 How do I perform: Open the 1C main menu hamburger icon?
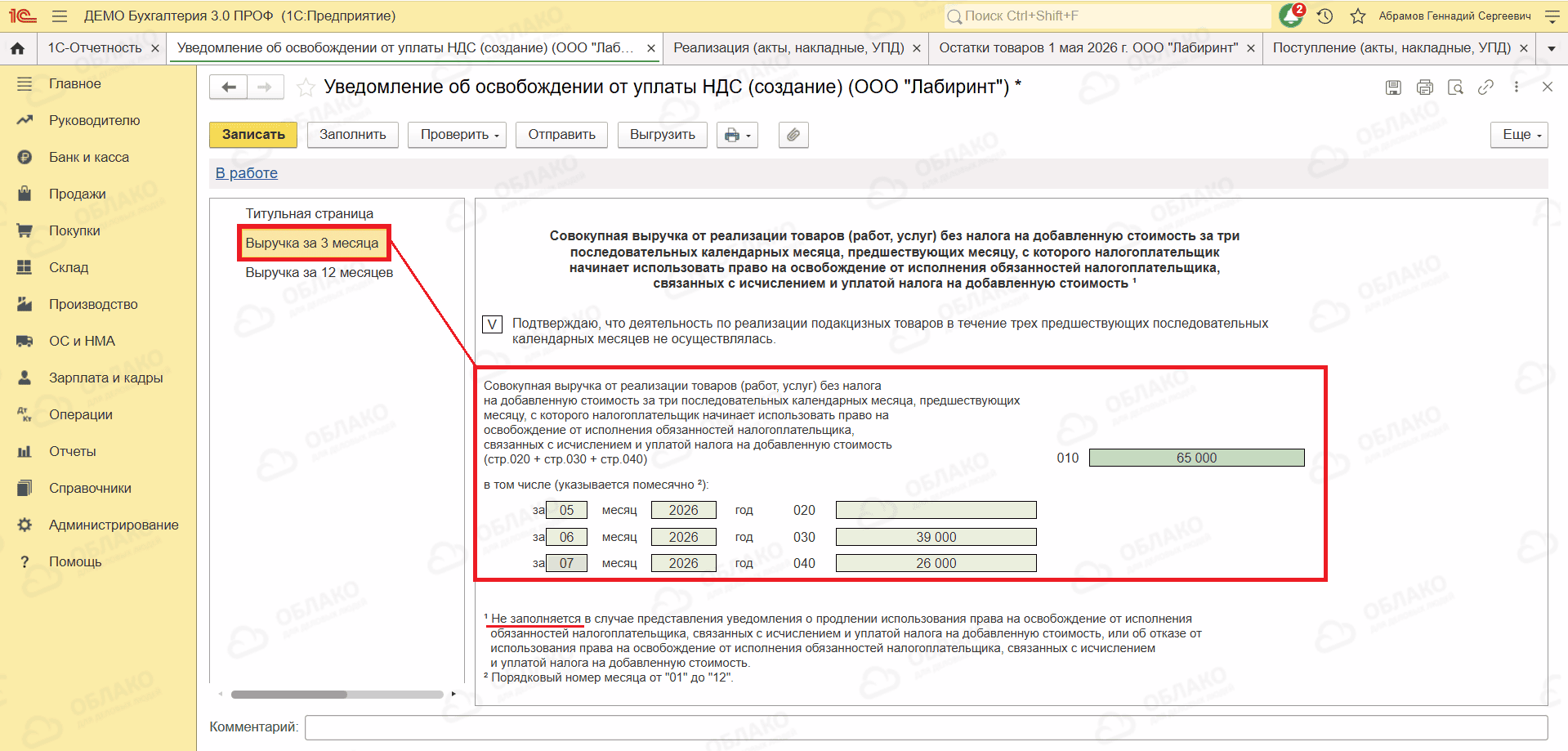click(59, 16)
